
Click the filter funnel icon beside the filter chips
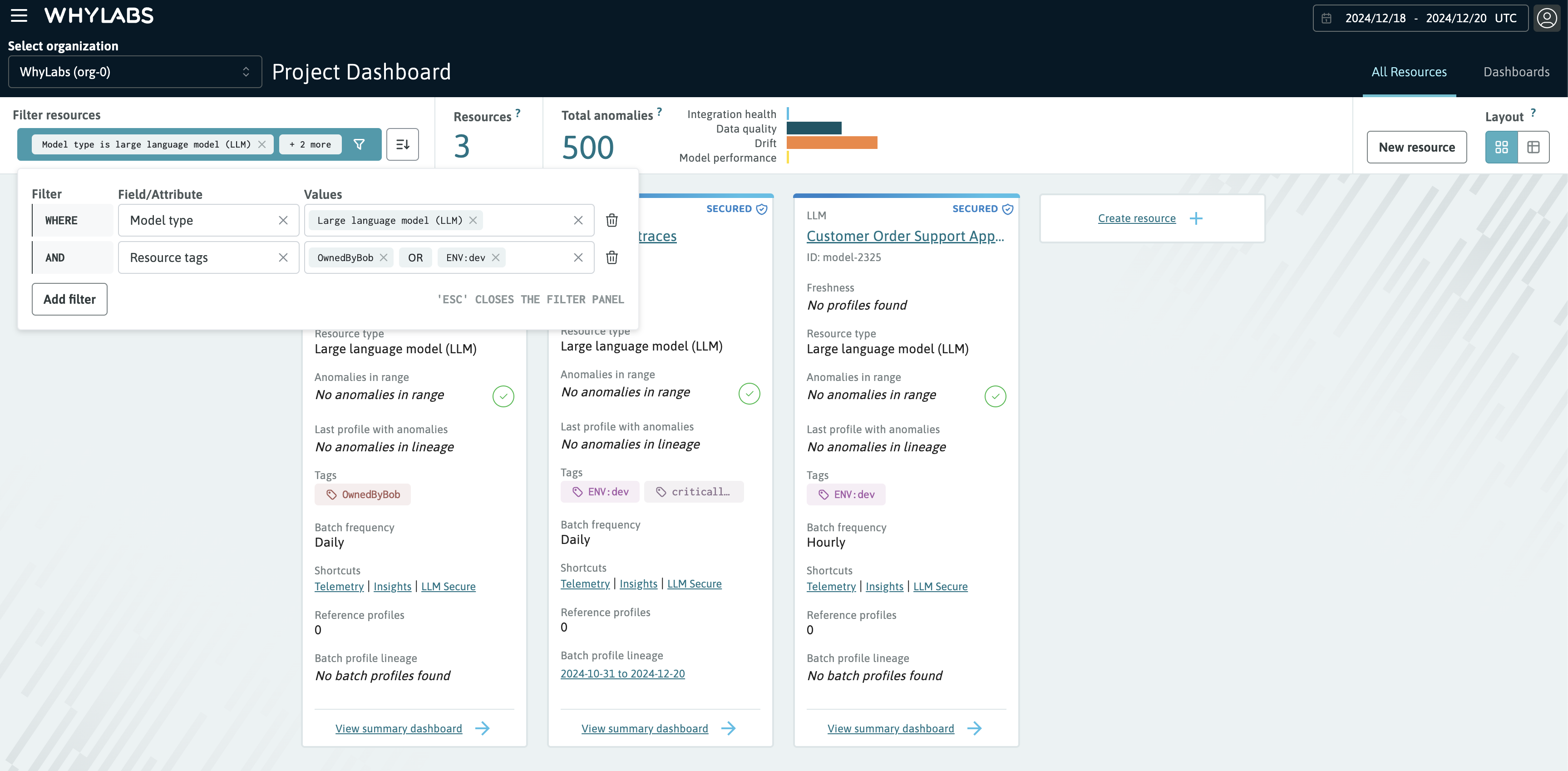pos(360,144)
